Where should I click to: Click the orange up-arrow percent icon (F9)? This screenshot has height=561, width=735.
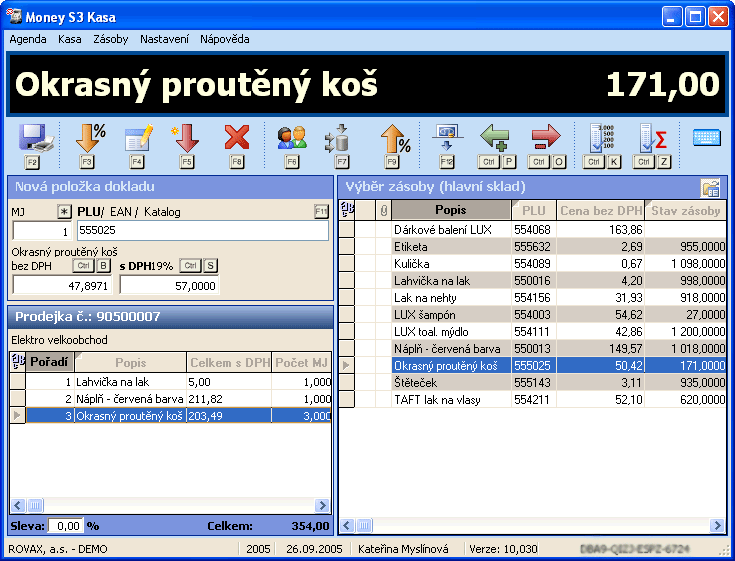(394, 139)
